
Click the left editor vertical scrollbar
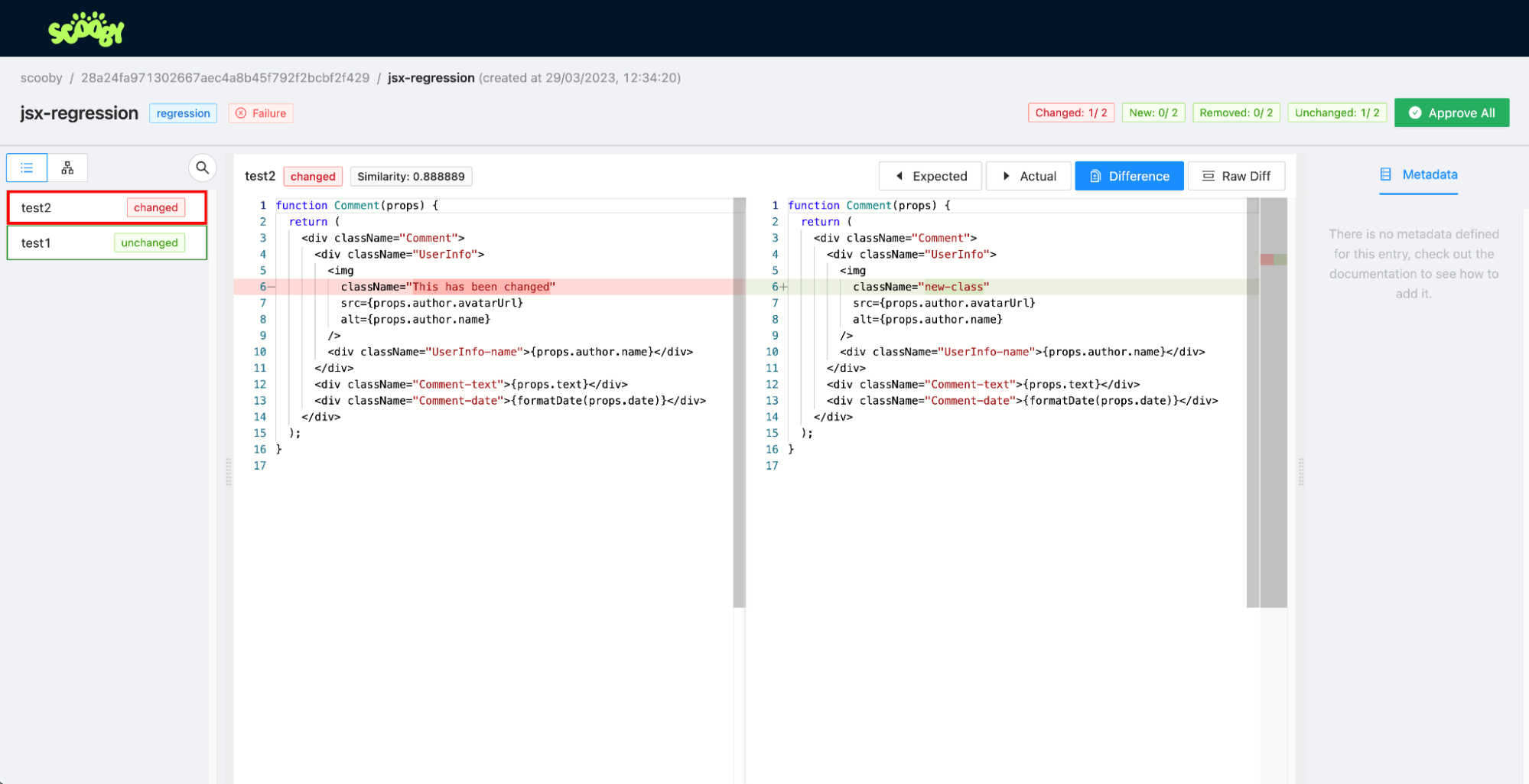click(739, 402)
